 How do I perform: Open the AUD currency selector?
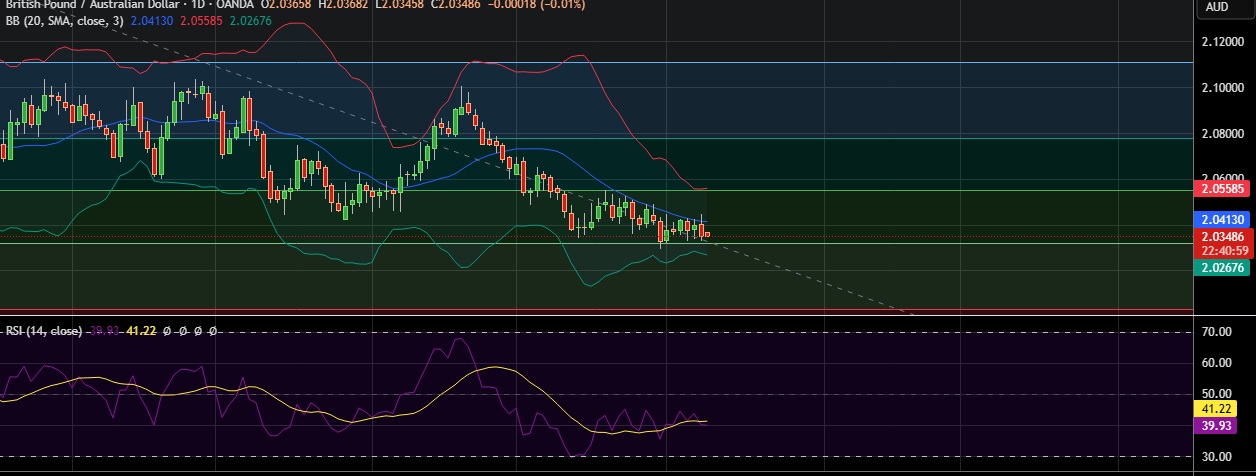coord(1216,7)
